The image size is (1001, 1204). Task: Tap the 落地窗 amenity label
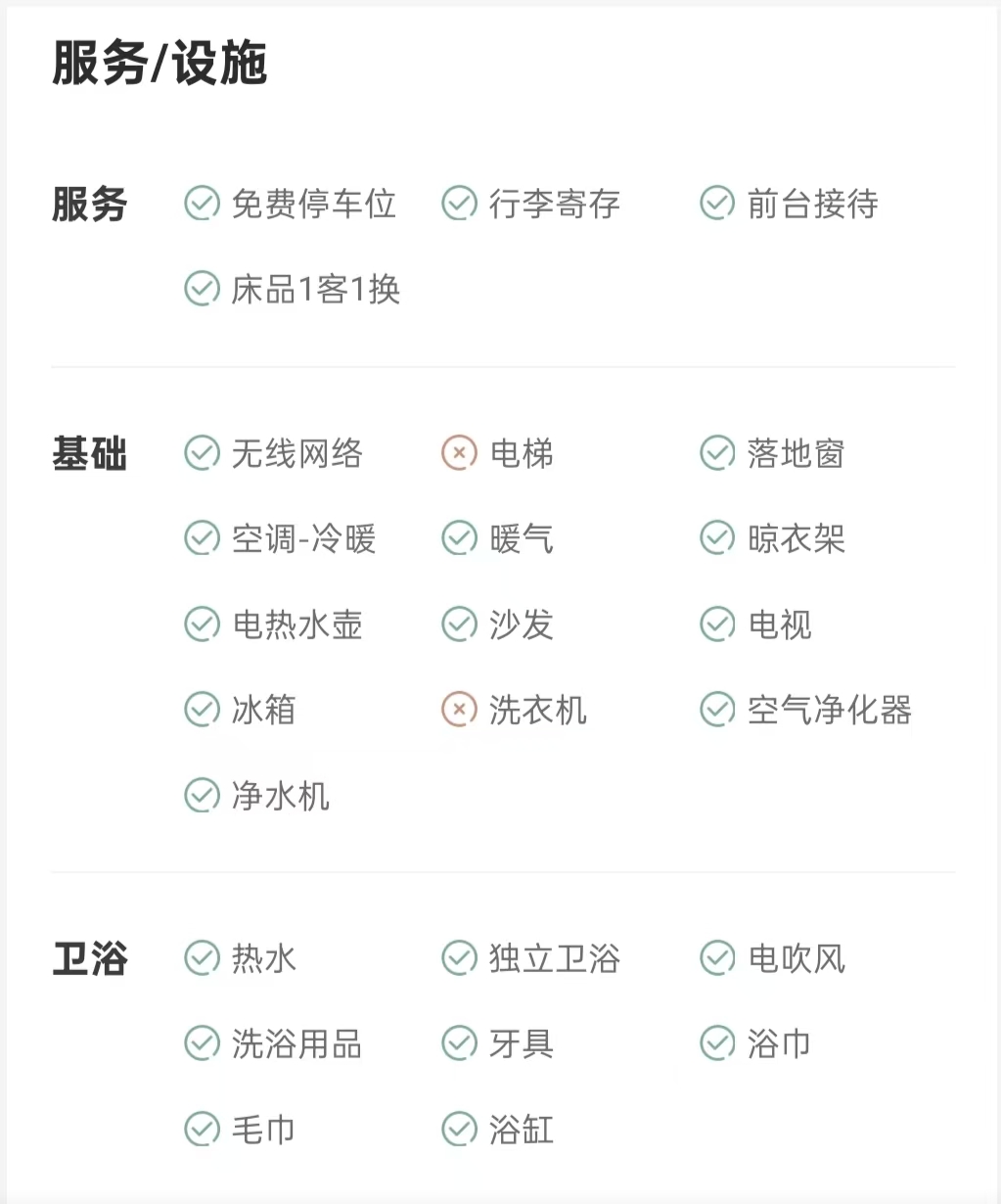[x=796, y=453]
